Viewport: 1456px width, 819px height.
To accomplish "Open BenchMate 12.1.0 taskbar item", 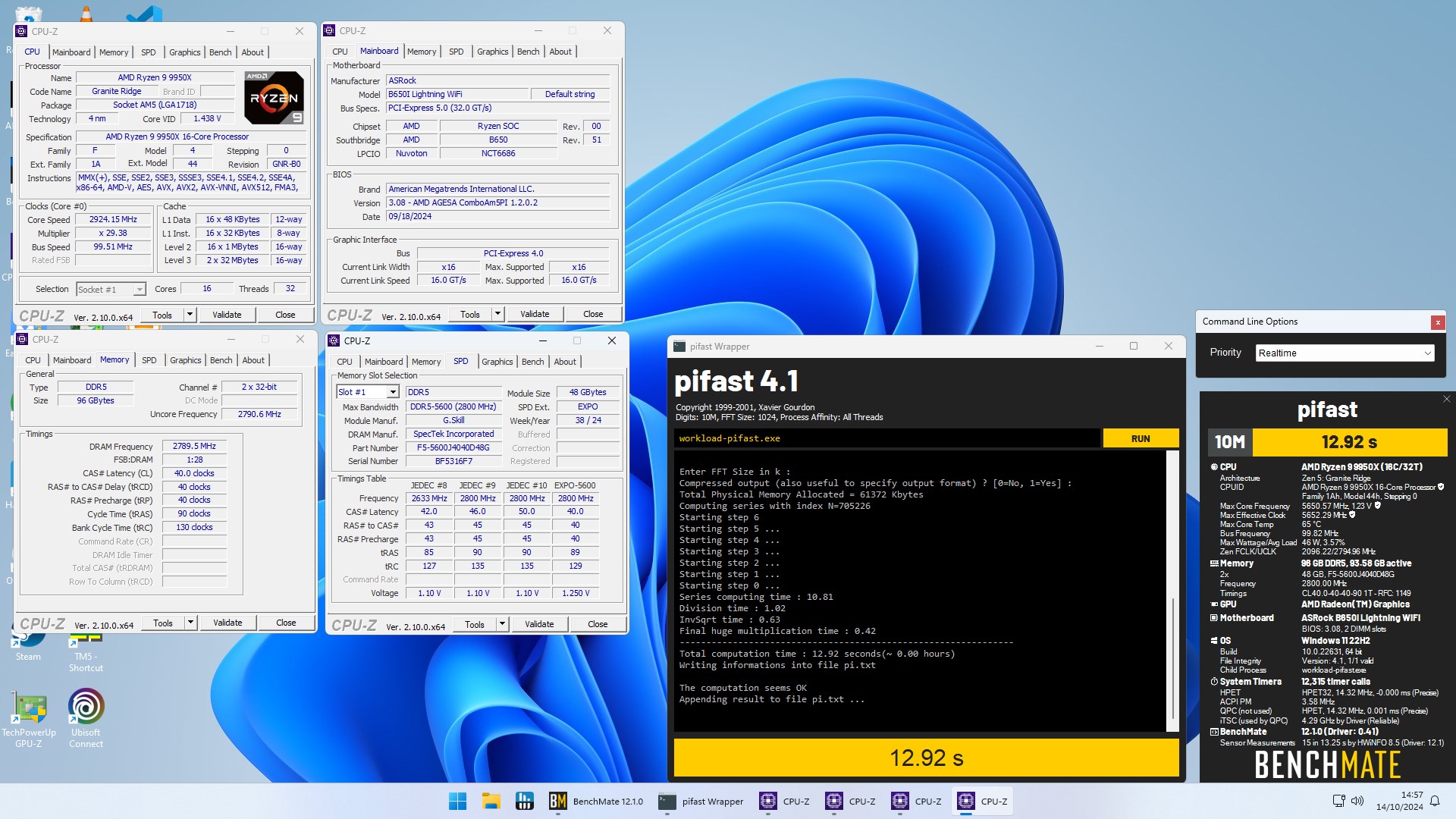I will [x=596, y=801].
